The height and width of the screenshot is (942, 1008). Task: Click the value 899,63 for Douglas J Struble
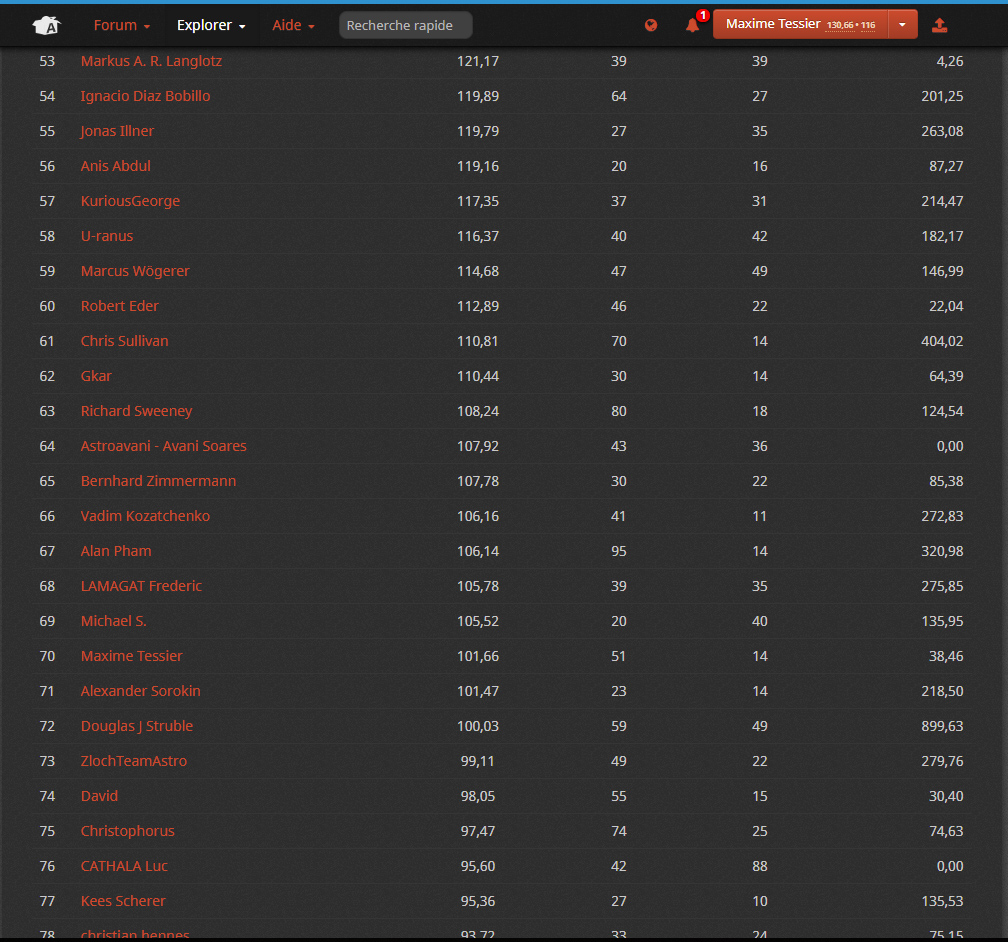coord(942,726)
